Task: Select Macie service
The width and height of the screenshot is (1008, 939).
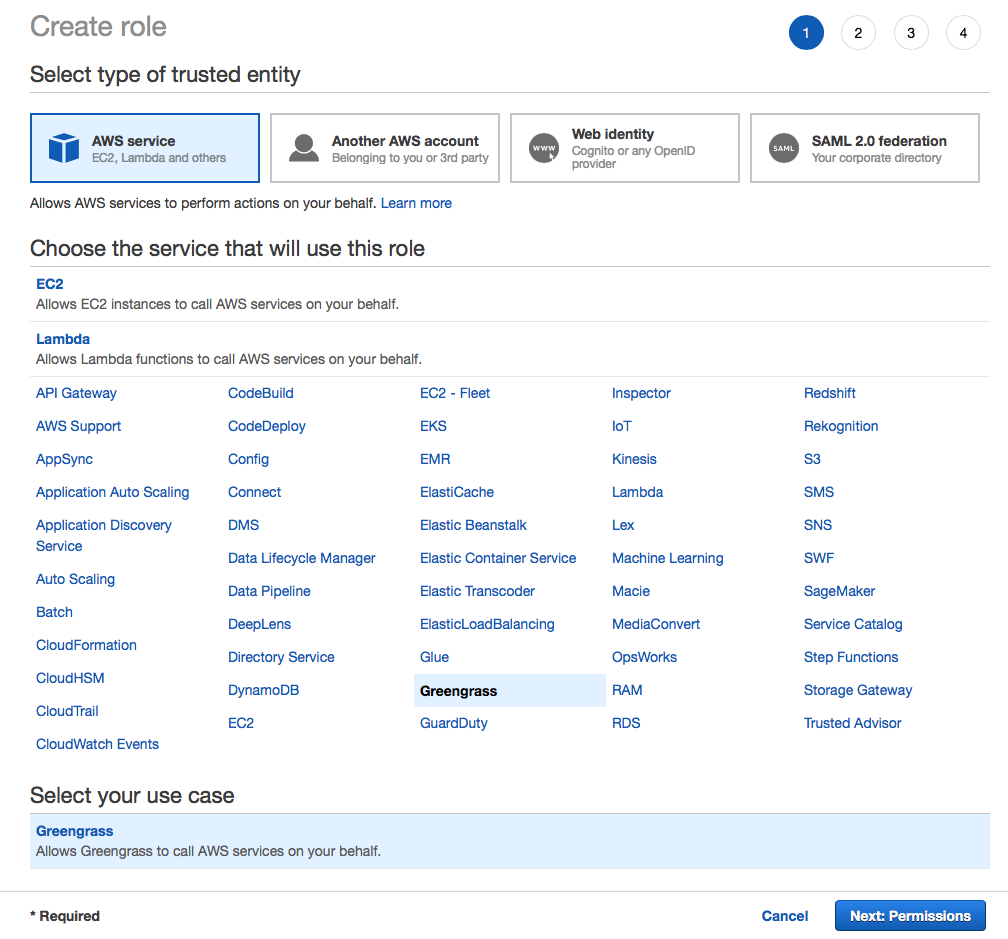Action: [631, 591]
